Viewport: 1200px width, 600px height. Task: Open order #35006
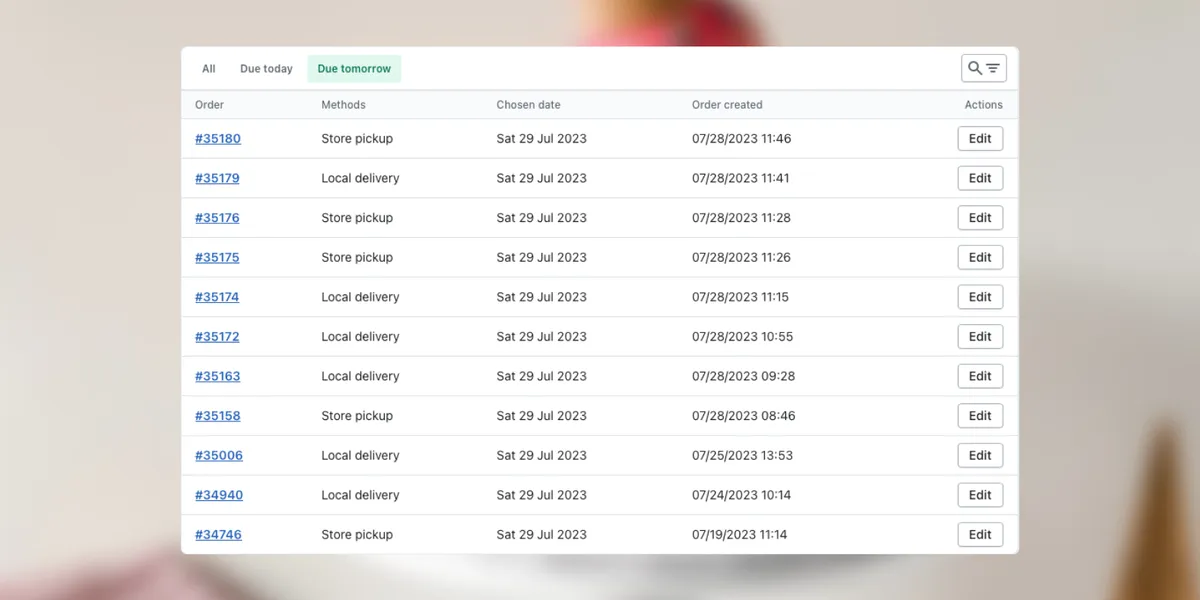click(219, 455)
